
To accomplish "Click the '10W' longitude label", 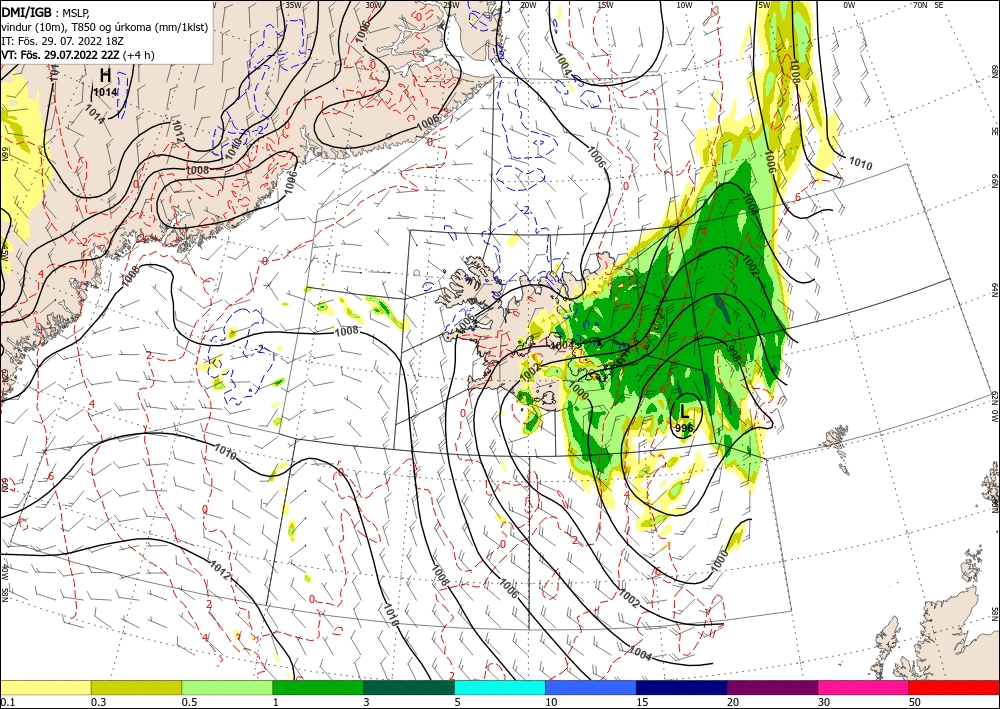I will 684,4.
